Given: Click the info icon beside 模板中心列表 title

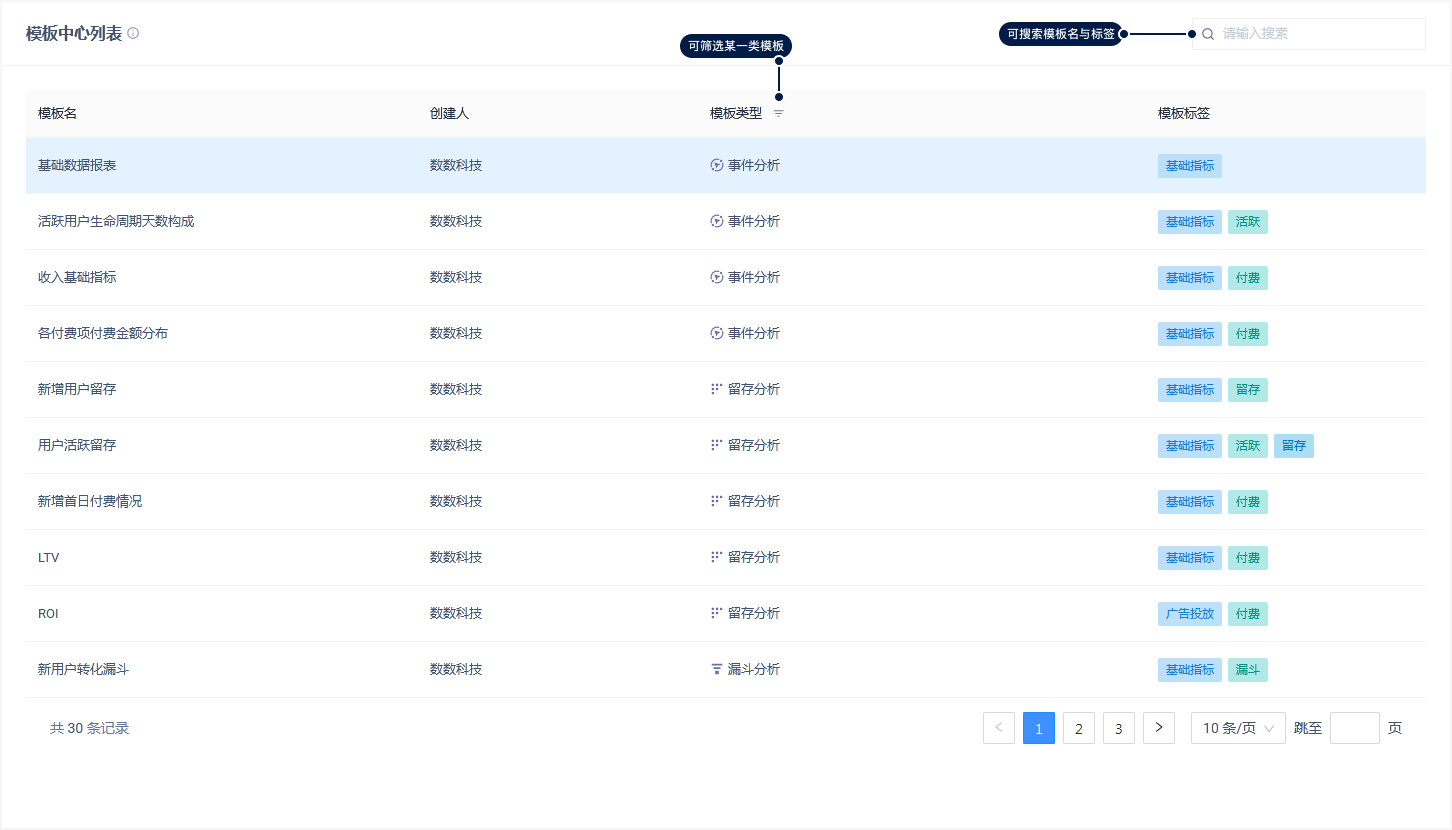Looking at the screenshot, I should pos(133,33).
